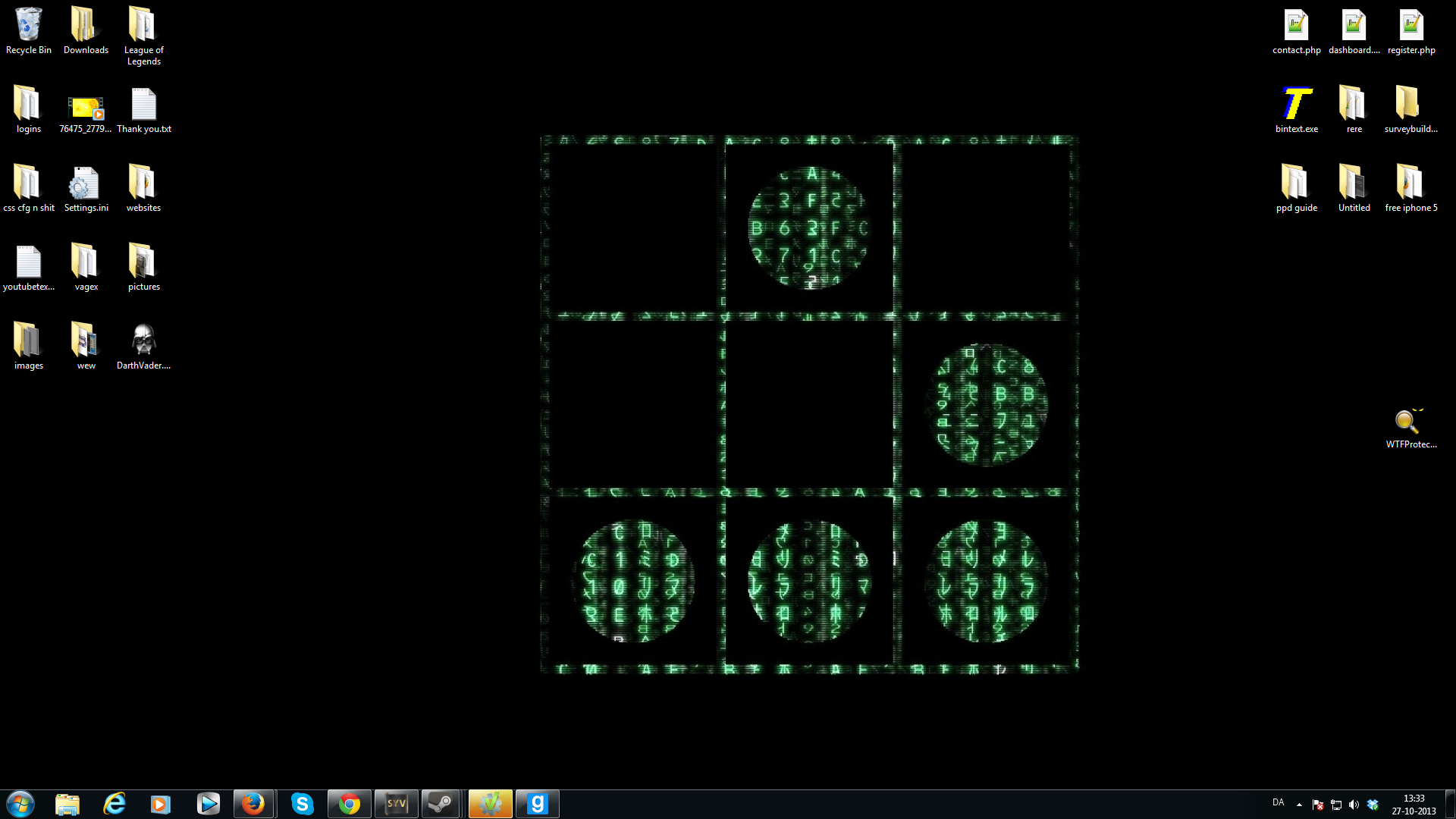Open Windows Media Player from taskbar

click(161, 804)
